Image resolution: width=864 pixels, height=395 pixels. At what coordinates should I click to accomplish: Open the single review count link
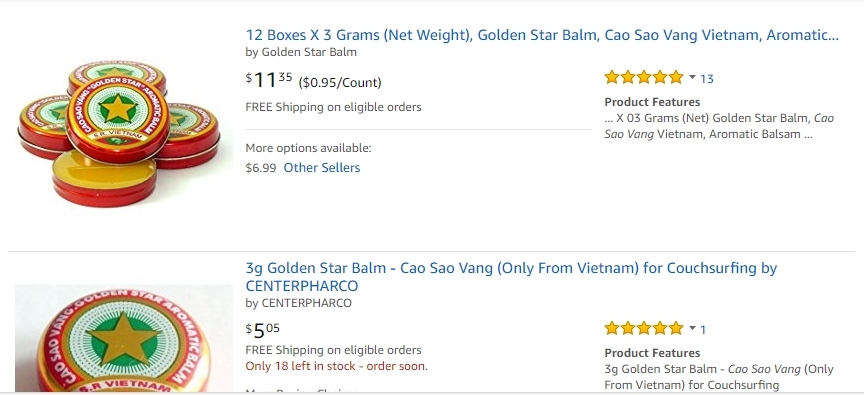(x=703, y=329)
